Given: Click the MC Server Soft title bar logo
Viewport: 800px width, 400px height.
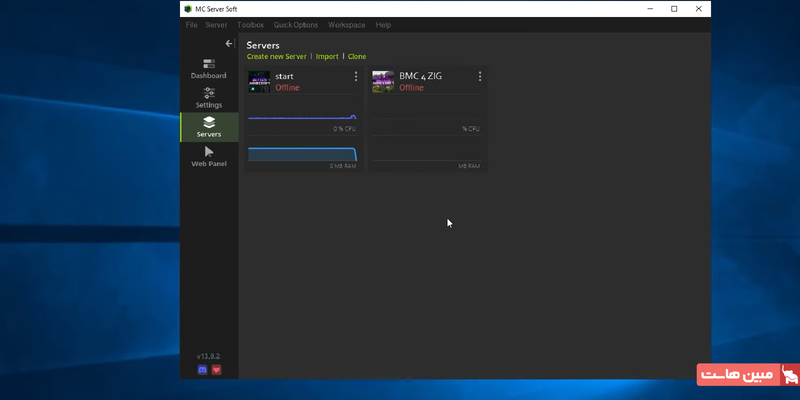Looking at the screenshot, I should (188, 9).
